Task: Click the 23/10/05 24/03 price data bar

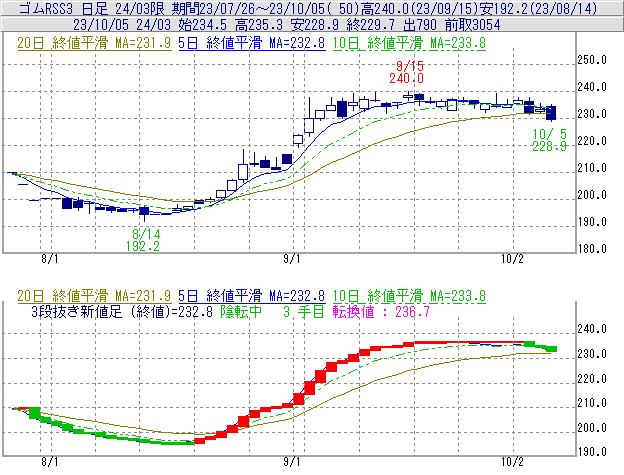Action: 312,25
